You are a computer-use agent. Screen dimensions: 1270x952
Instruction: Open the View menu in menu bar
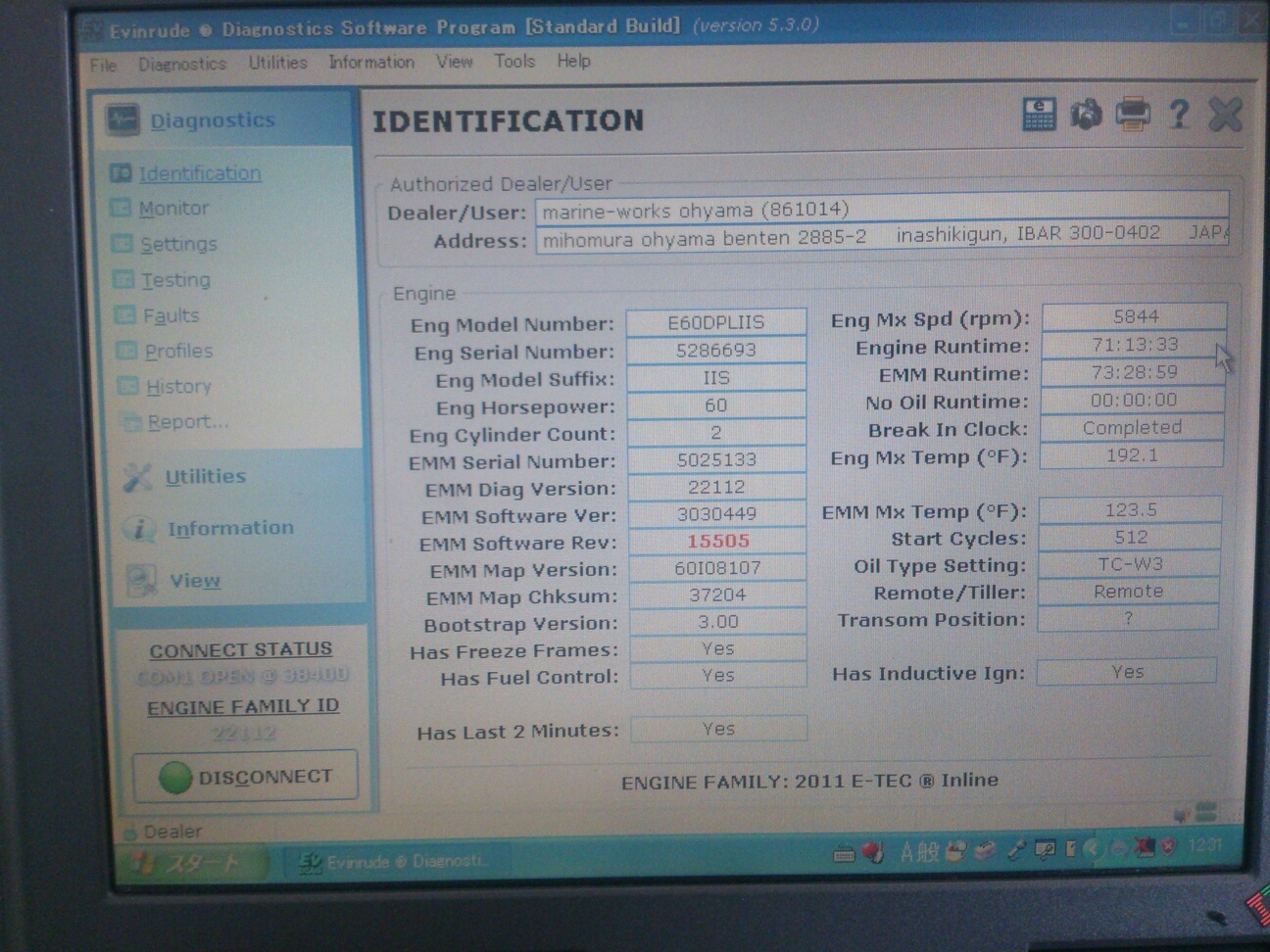(455, 62)
